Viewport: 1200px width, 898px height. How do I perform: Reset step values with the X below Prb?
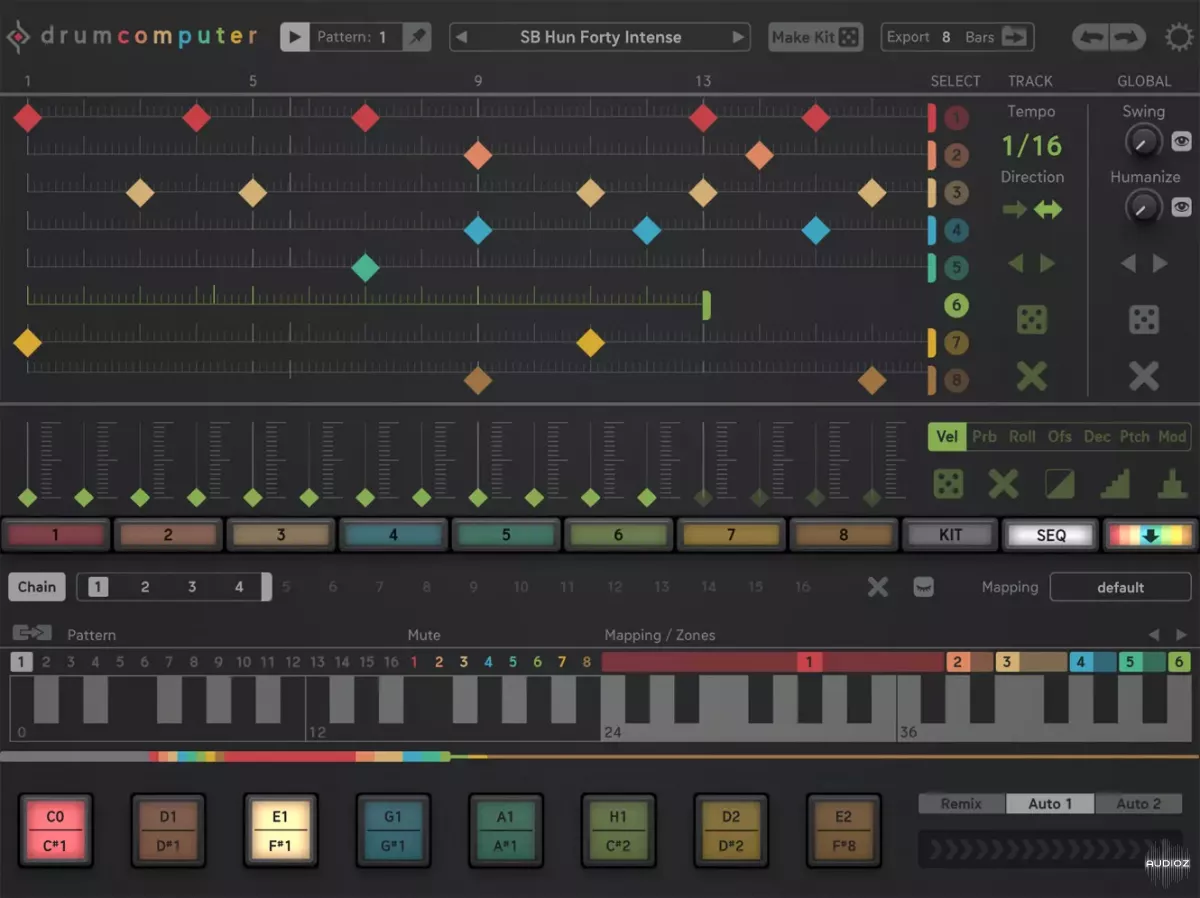tap(1003, 484)
